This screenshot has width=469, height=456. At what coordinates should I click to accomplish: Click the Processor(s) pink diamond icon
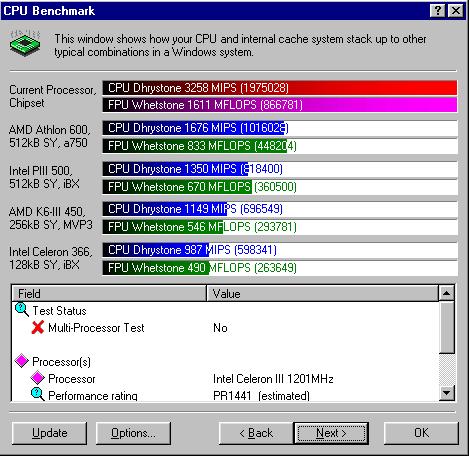pyautogui.click(x=22, y=361)
